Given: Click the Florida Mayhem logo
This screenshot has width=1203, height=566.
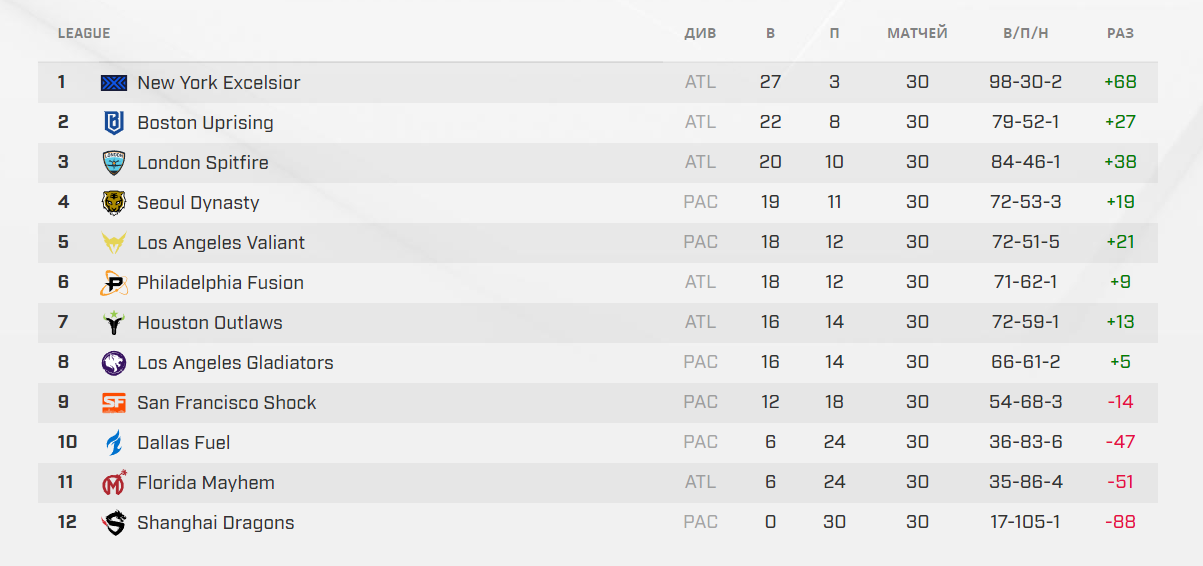Looking at the screenshot, I should [x=114, y=483].
